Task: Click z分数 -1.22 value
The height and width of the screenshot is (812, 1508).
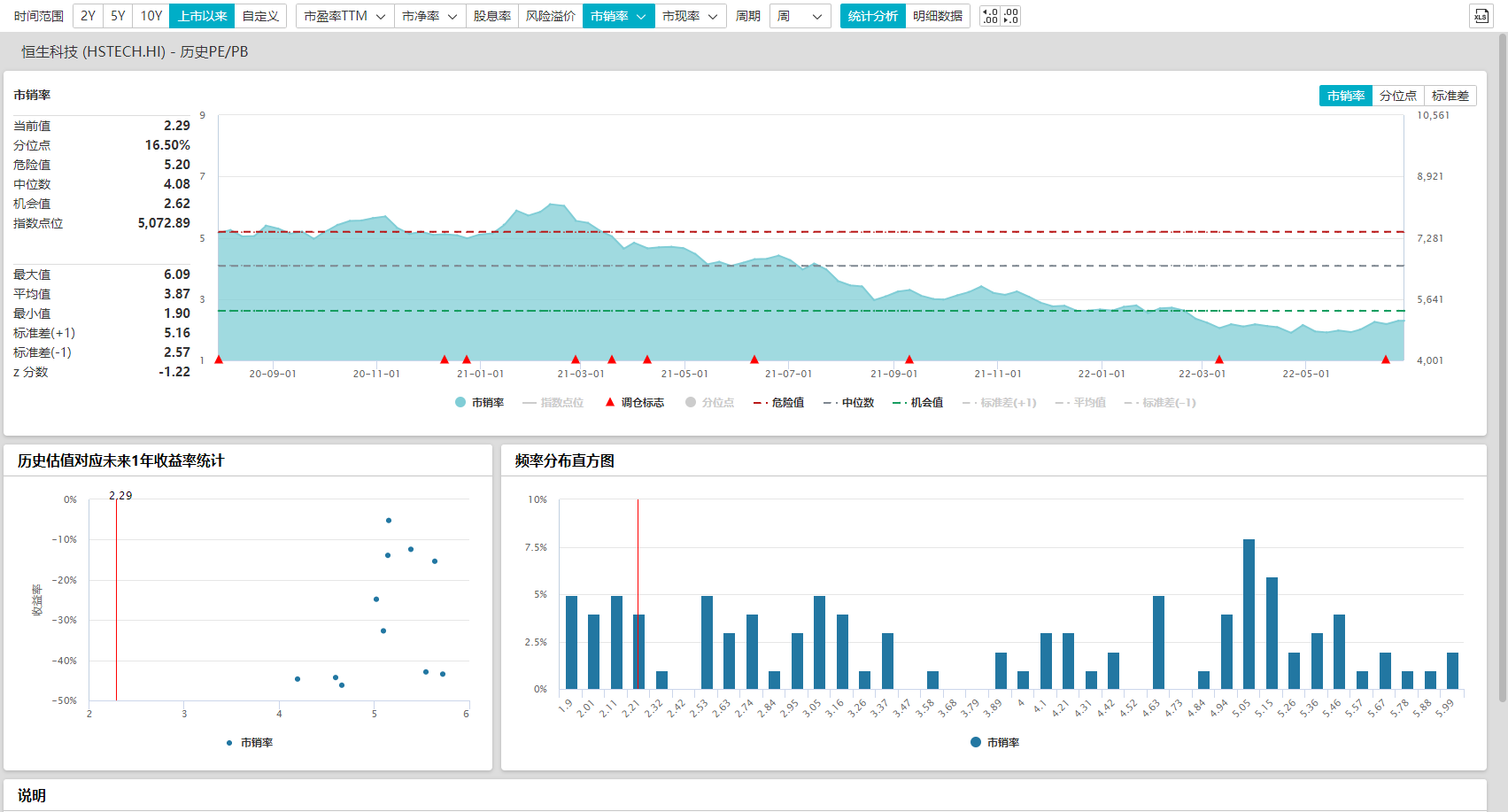Action: 174,372
